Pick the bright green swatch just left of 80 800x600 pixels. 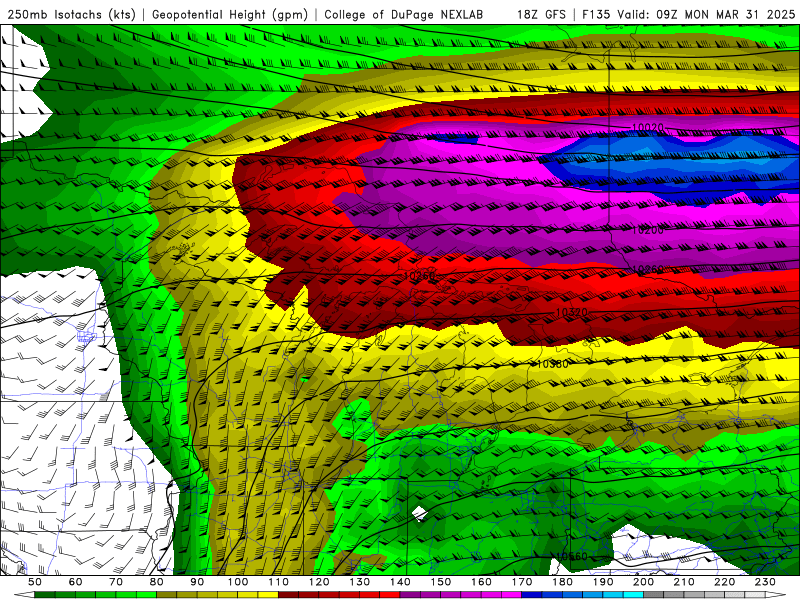tap(146, 594)
